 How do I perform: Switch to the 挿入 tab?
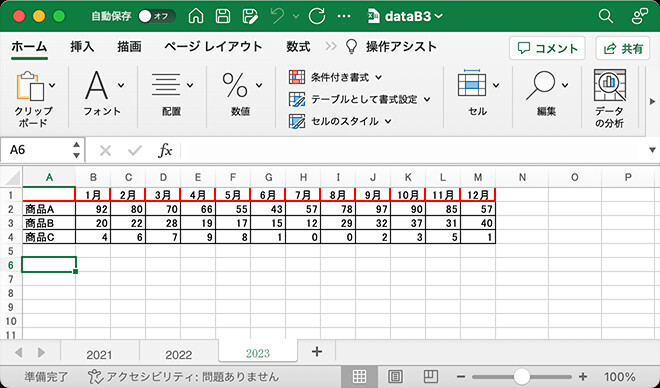(82, 46)
